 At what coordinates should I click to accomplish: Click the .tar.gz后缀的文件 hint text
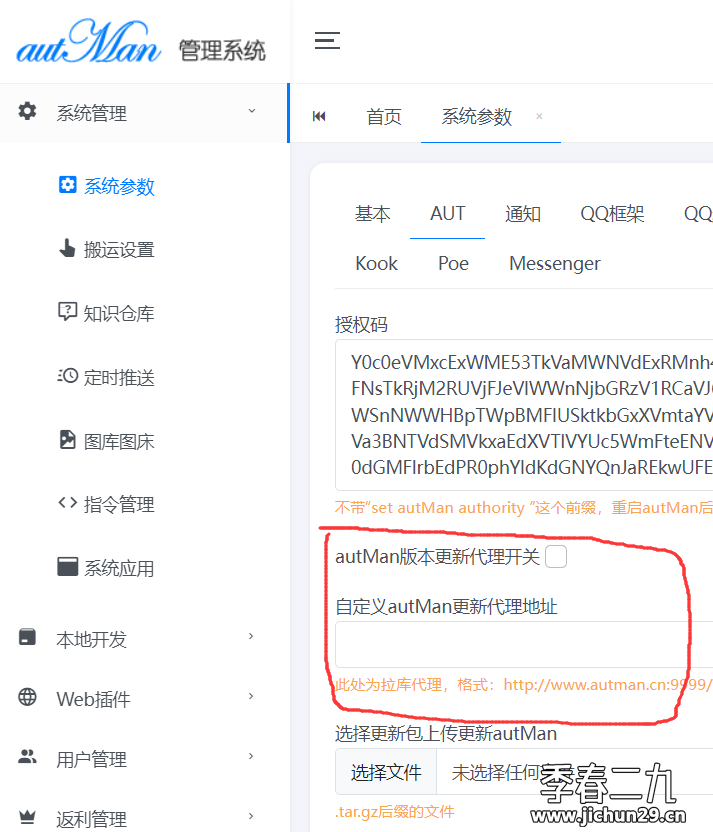click(x=395, y=811)
